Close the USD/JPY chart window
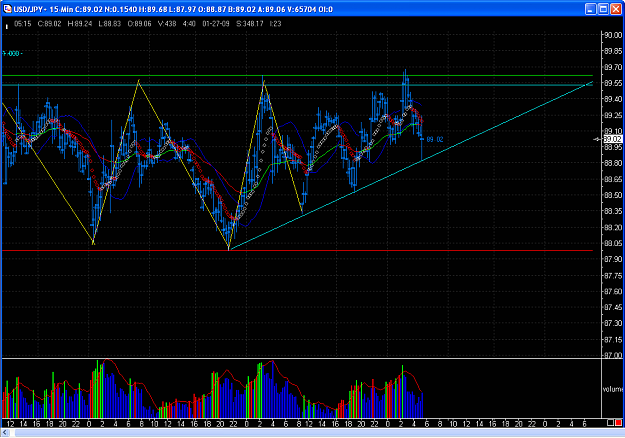Image resolution: width=625 pixels, height=438 pixels. [x=616, y=9]
